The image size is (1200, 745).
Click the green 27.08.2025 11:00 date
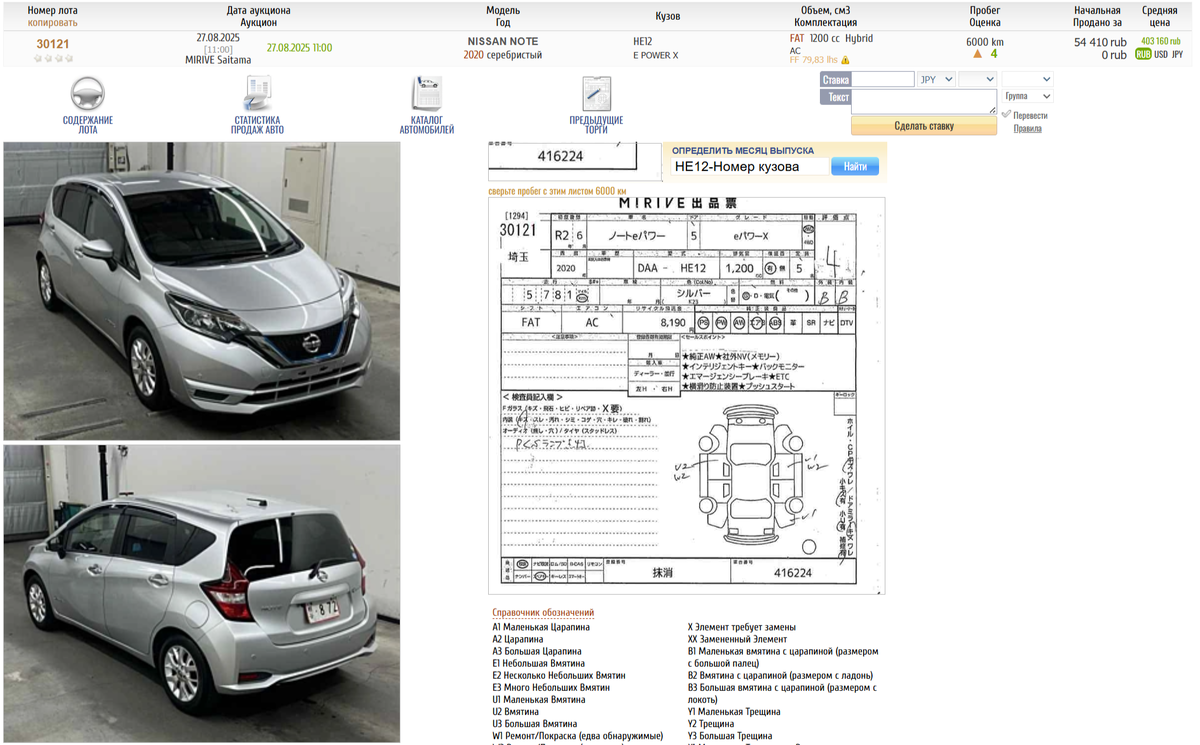coord(299,47)
